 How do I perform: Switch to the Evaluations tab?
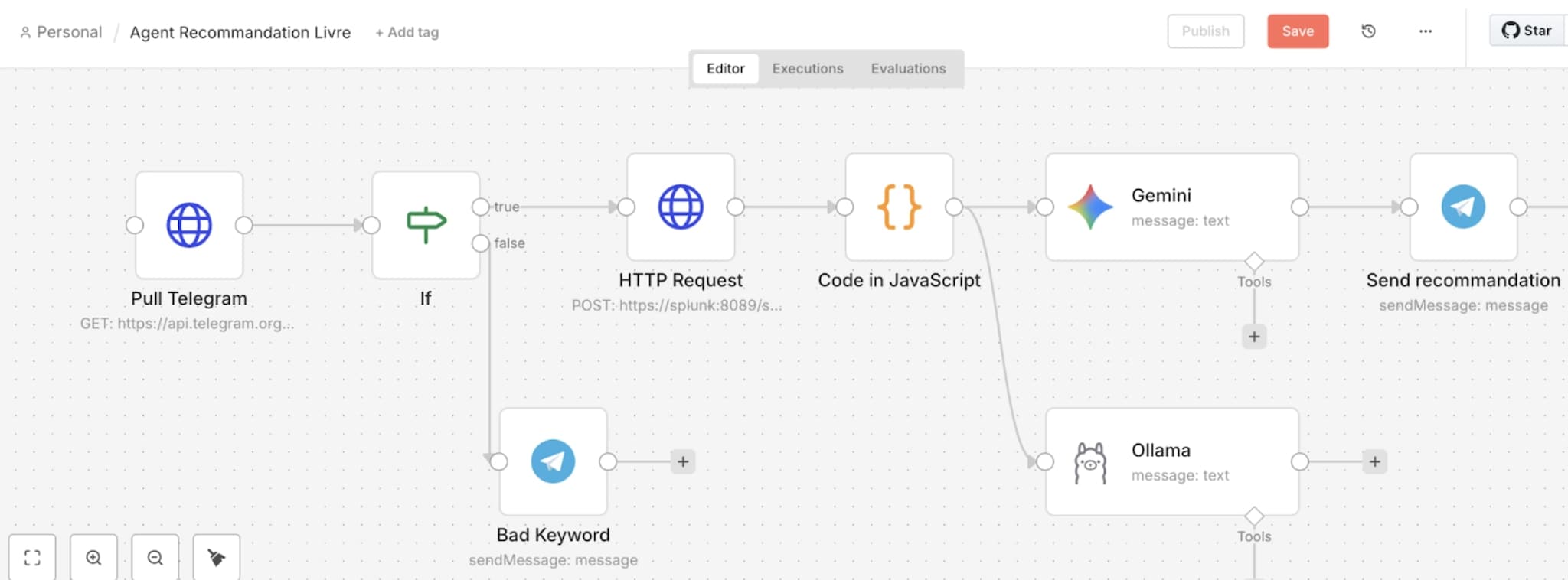coord(908,69)
